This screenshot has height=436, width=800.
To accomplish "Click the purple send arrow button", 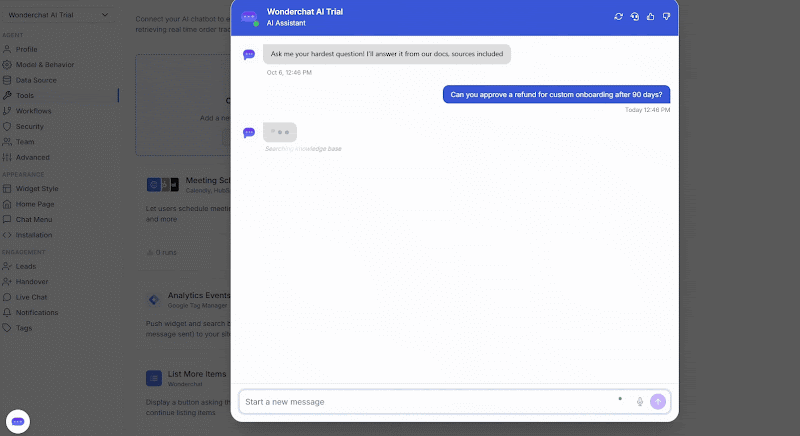I will 658,402.
